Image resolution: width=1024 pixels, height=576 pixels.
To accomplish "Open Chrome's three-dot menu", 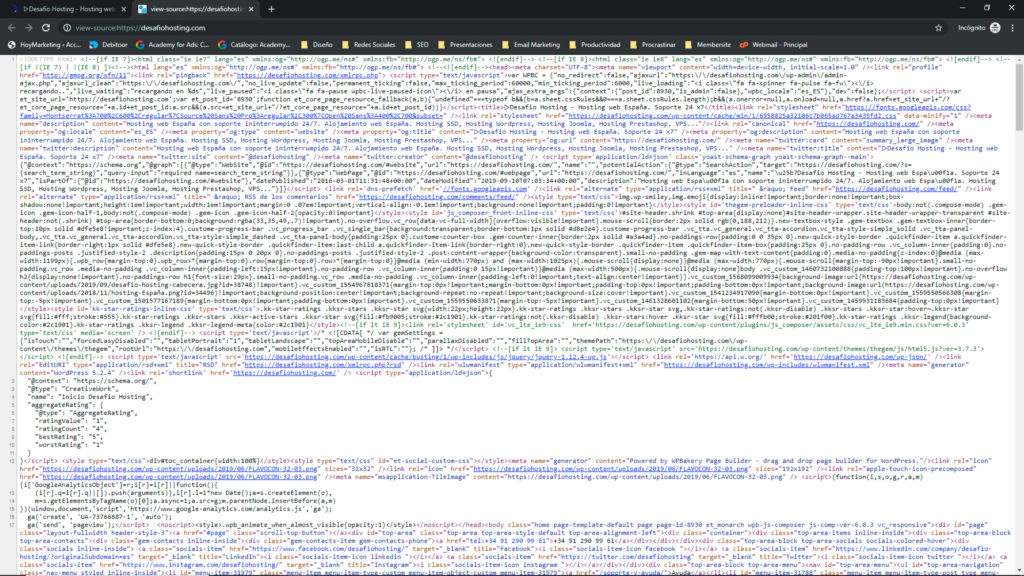I will 1012,28.
